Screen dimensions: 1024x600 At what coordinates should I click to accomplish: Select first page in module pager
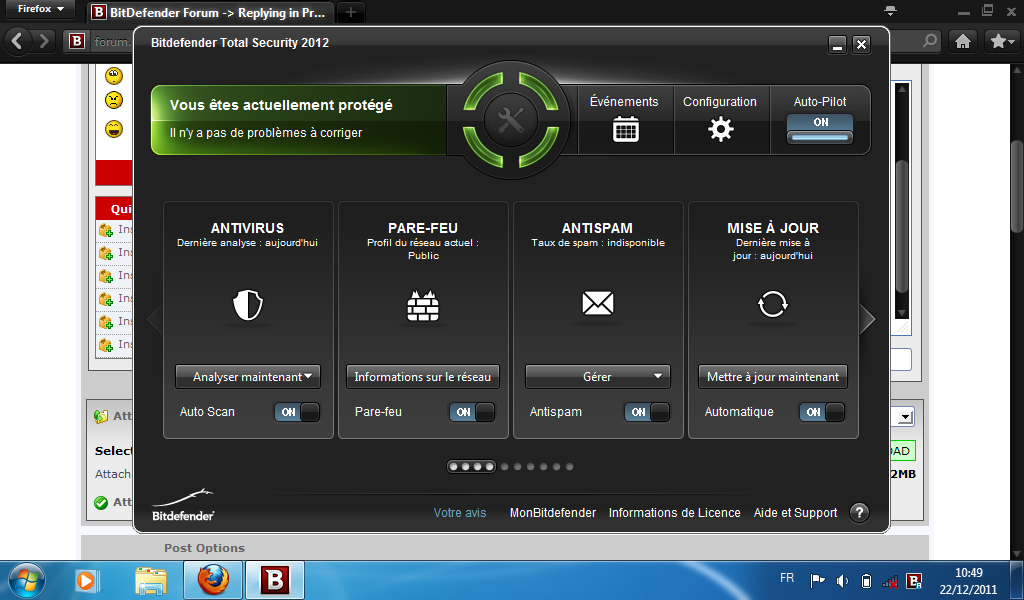tap(453, 467)
